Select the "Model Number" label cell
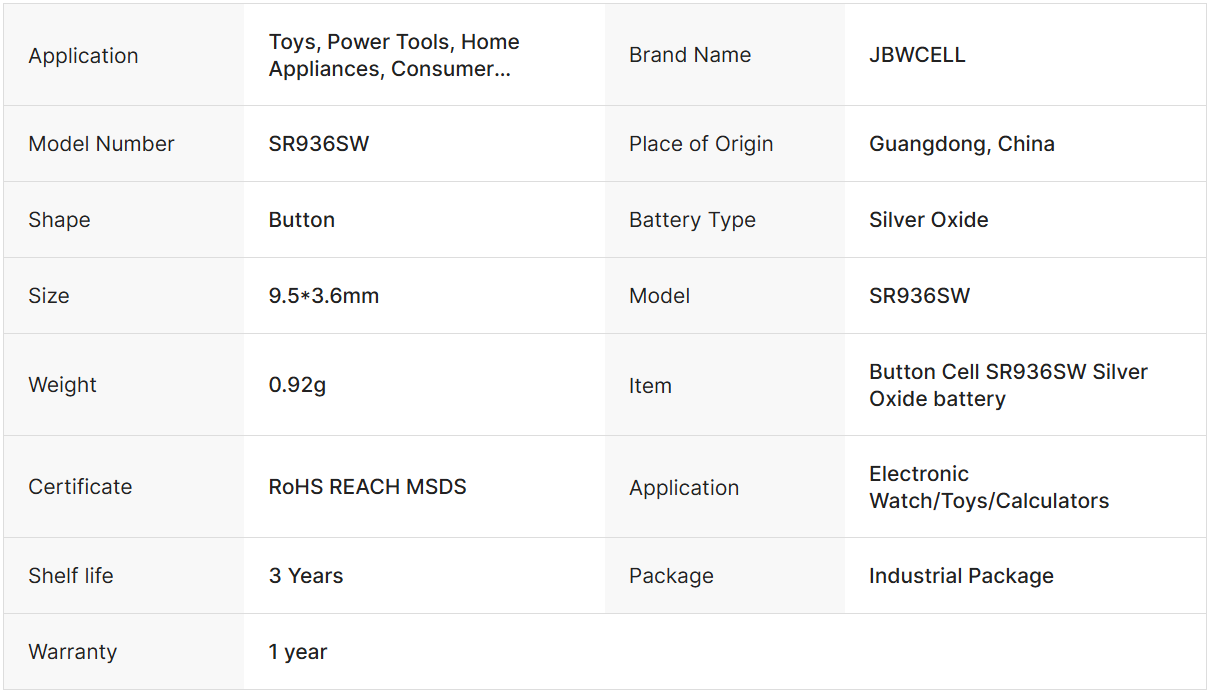This screenshot has height=690, width=1209. tap(101, 144)
